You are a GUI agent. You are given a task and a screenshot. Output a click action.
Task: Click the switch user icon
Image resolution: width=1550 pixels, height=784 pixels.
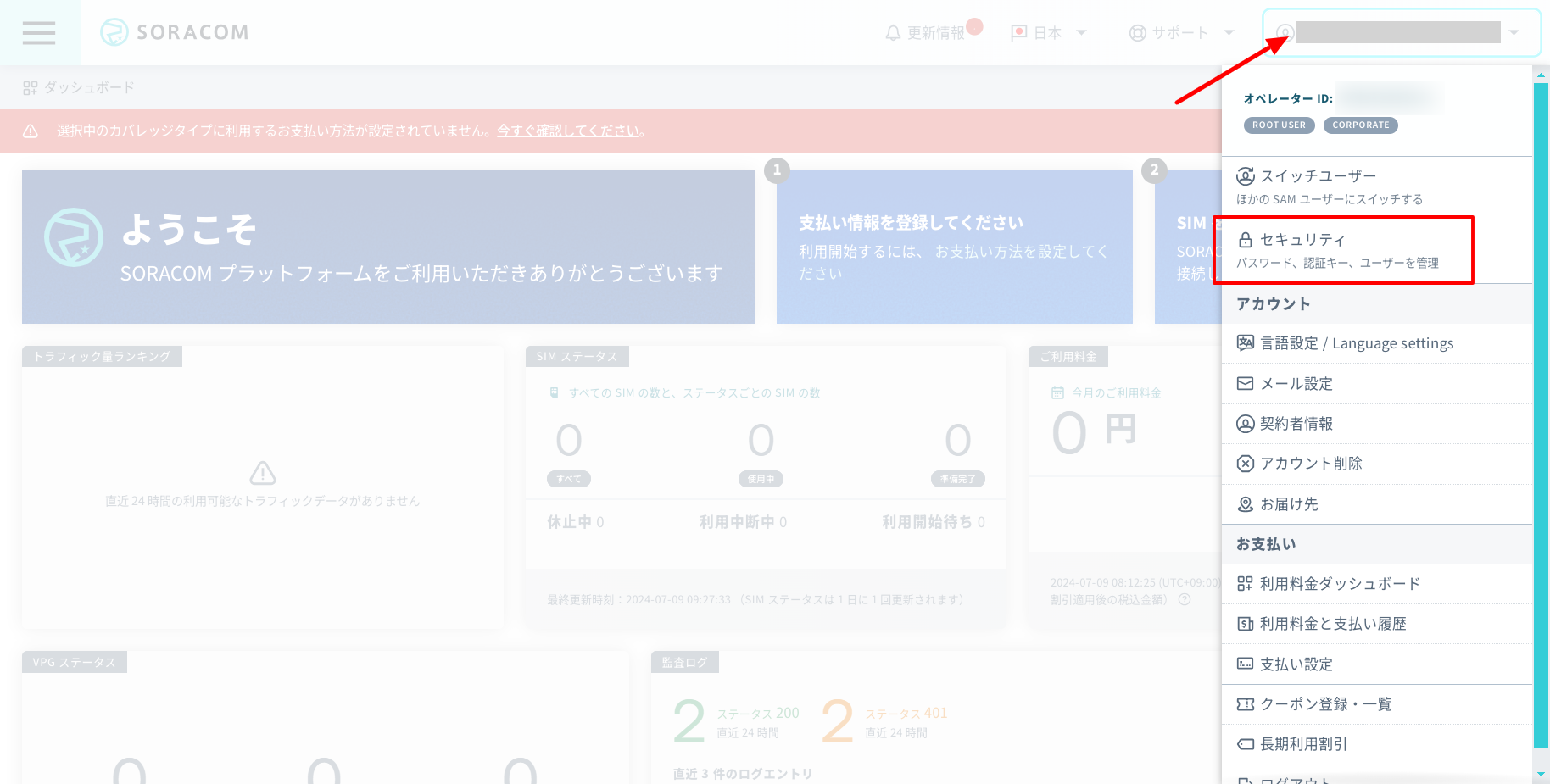pyautogui.click(x=1246, y=176)
